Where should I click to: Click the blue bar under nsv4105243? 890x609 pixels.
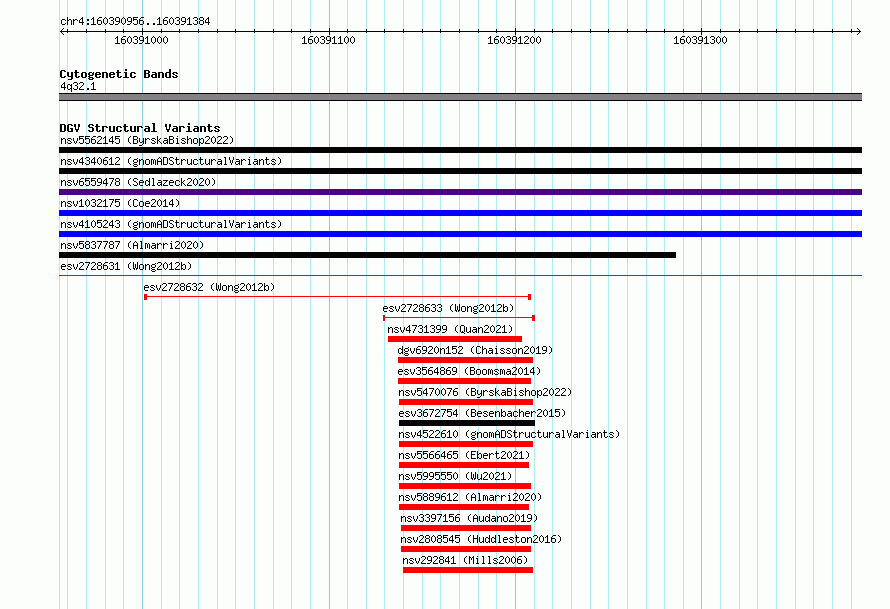click(x=460, y=234)
